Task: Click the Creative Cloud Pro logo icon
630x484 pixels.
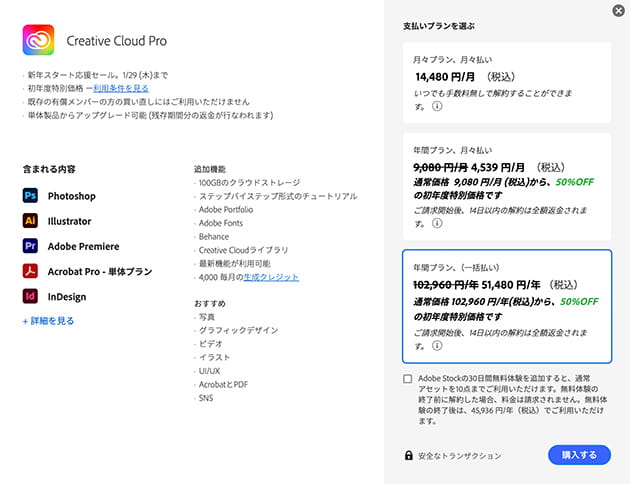Action: click(x=38, y=41)
